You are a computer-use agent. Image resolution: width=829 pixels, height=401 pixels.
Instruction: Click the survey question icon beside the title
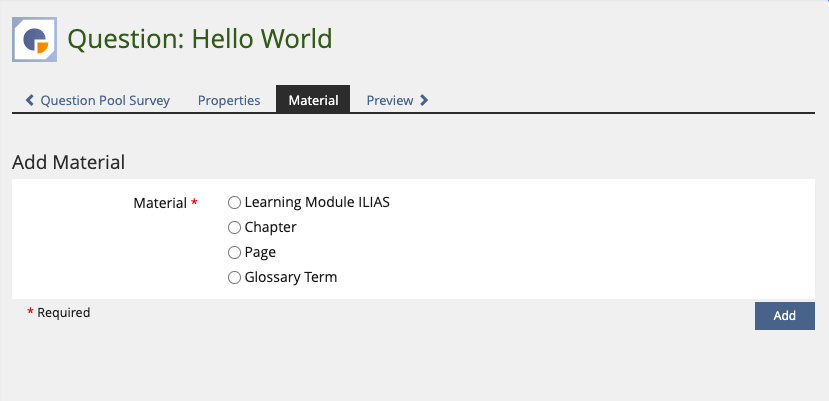34,40
